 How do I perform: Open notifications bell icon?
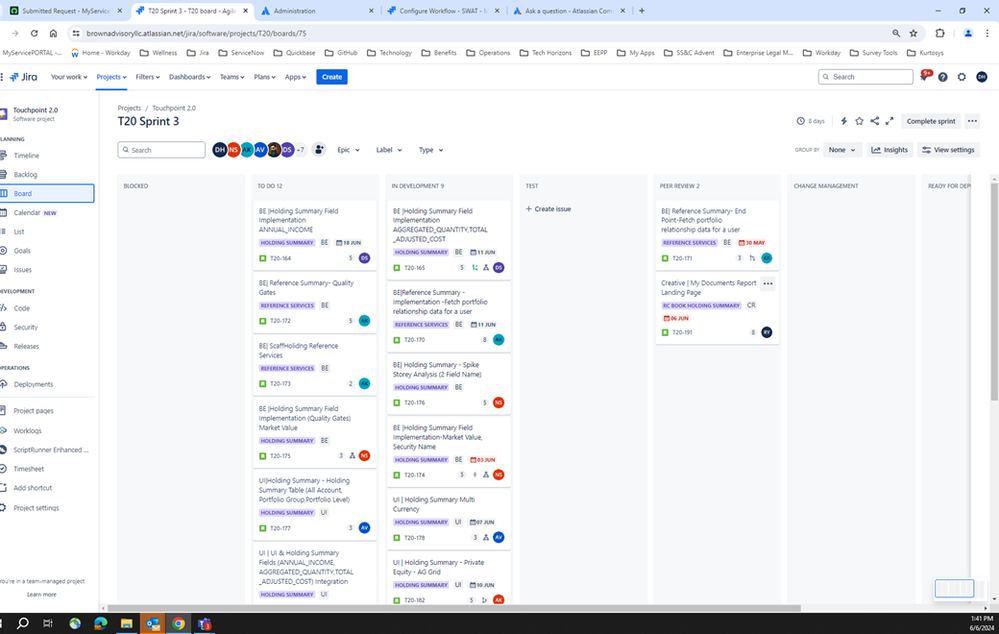coord(924,77)
